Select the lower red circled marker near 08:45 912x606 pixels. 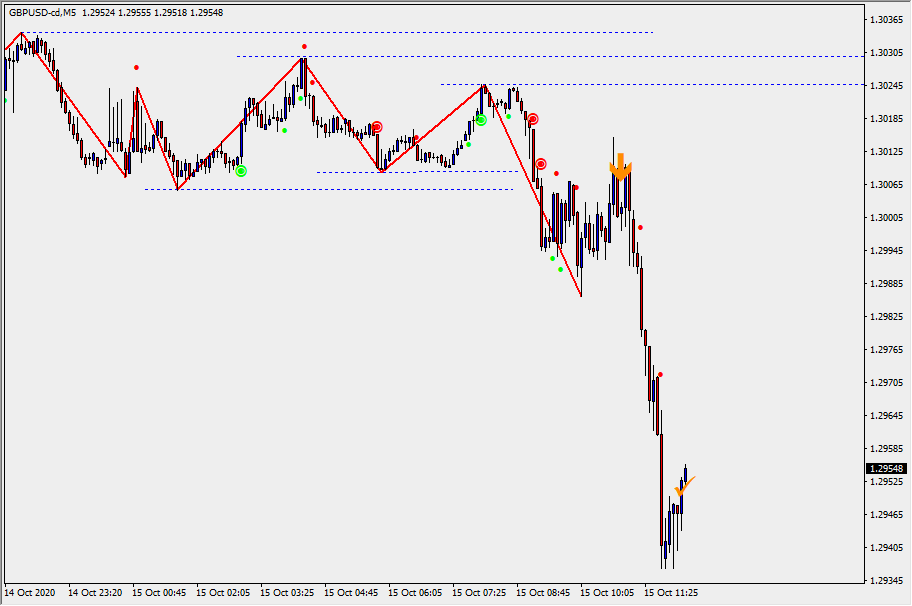[541, 163]
